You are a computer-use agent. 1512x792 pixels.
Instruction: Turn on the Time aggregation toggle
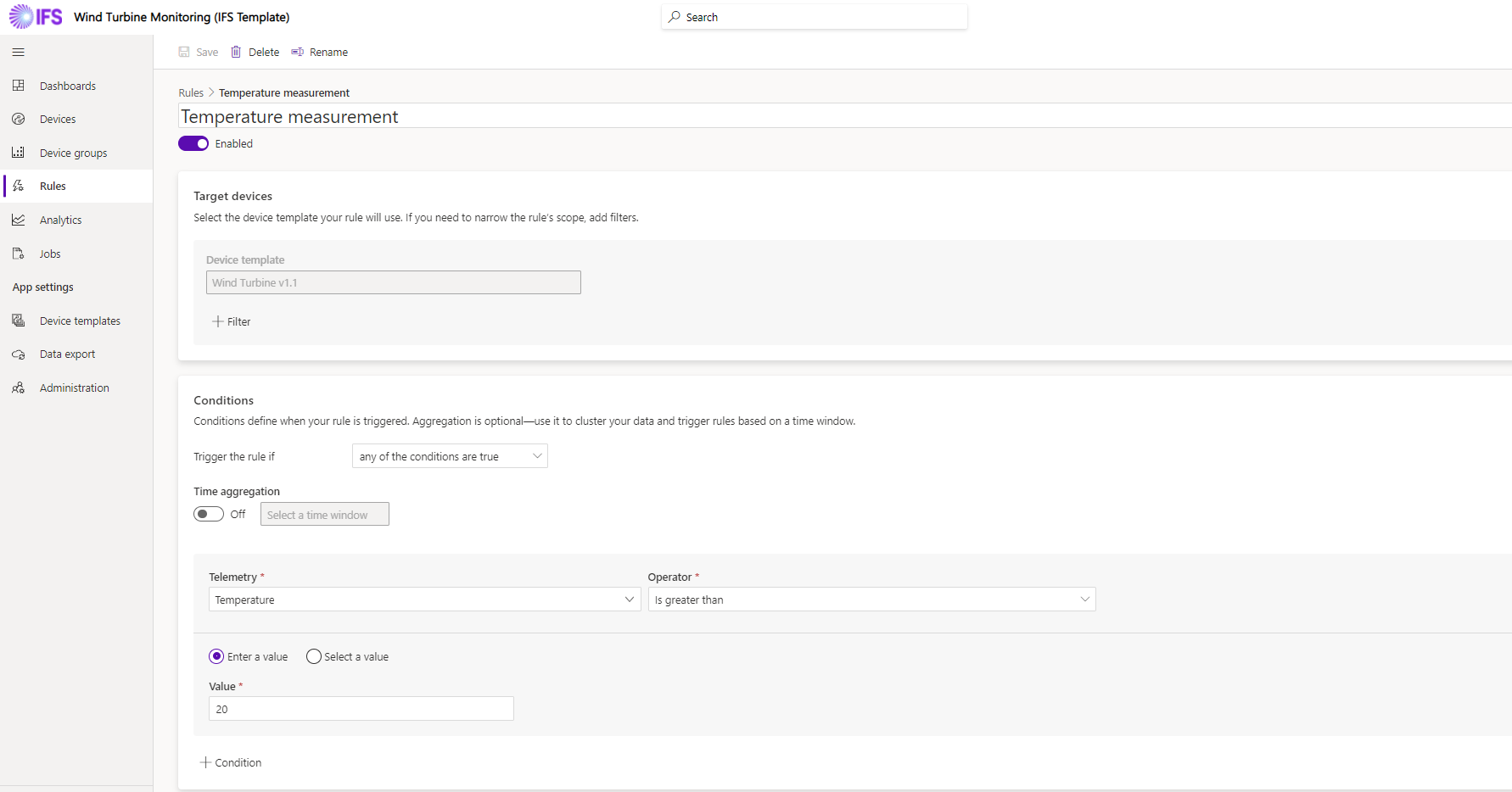[x=209, y=514]
